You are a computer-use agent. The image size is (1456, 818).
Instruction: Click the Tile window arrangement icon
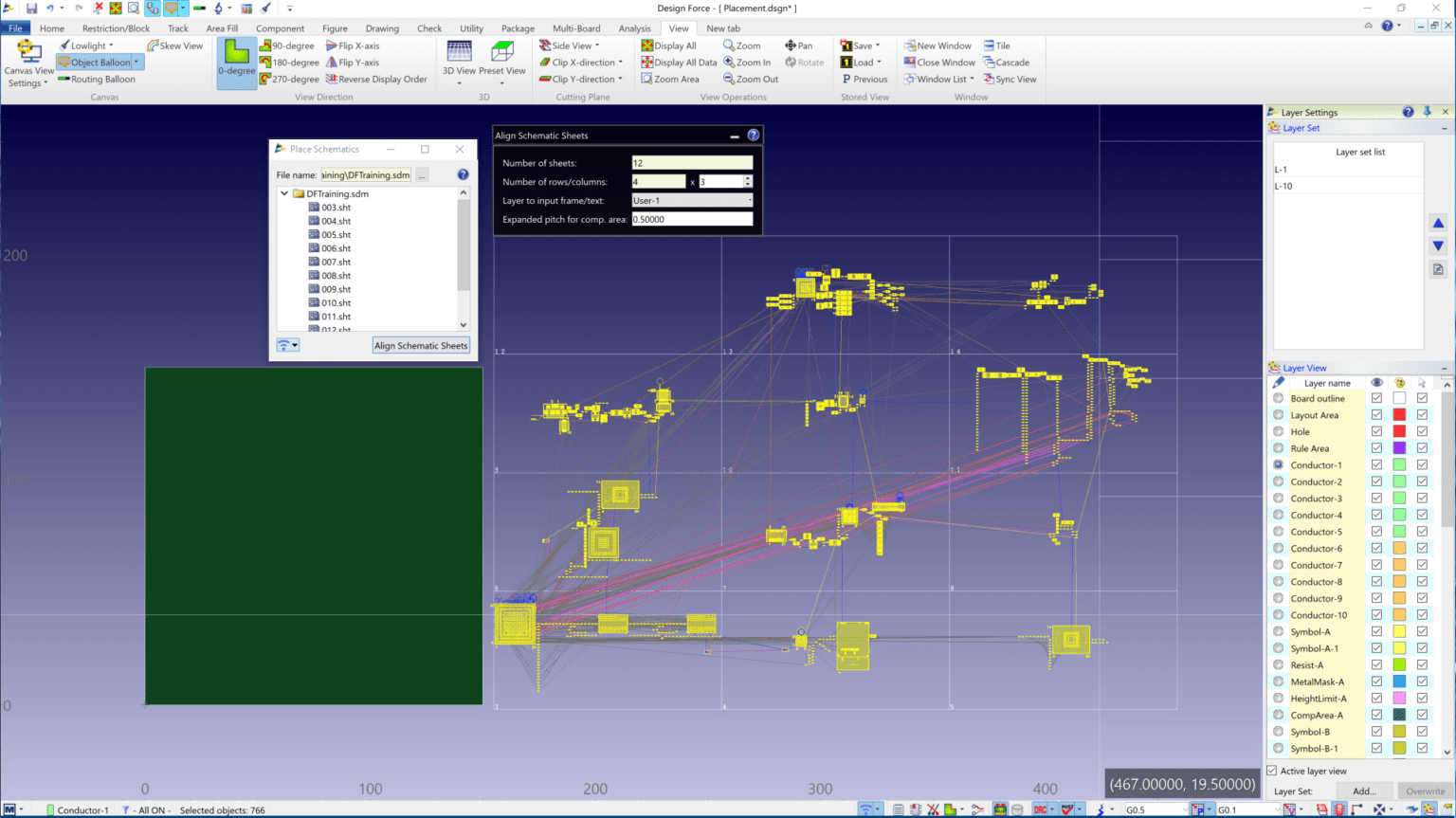click(996, 45)
